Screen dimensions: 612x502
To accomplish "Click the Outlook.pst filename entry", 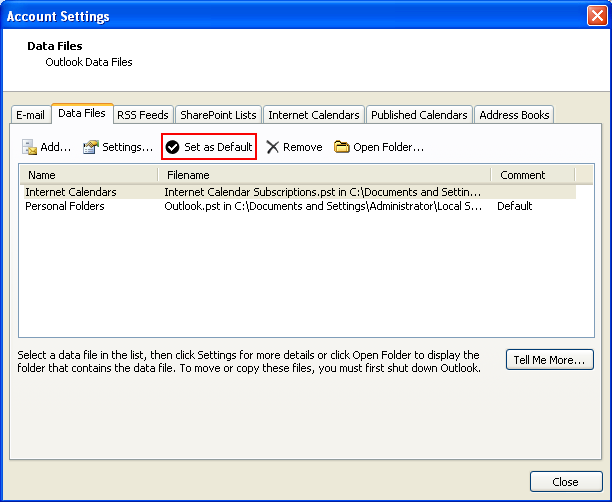I will (x=323, y=206).
